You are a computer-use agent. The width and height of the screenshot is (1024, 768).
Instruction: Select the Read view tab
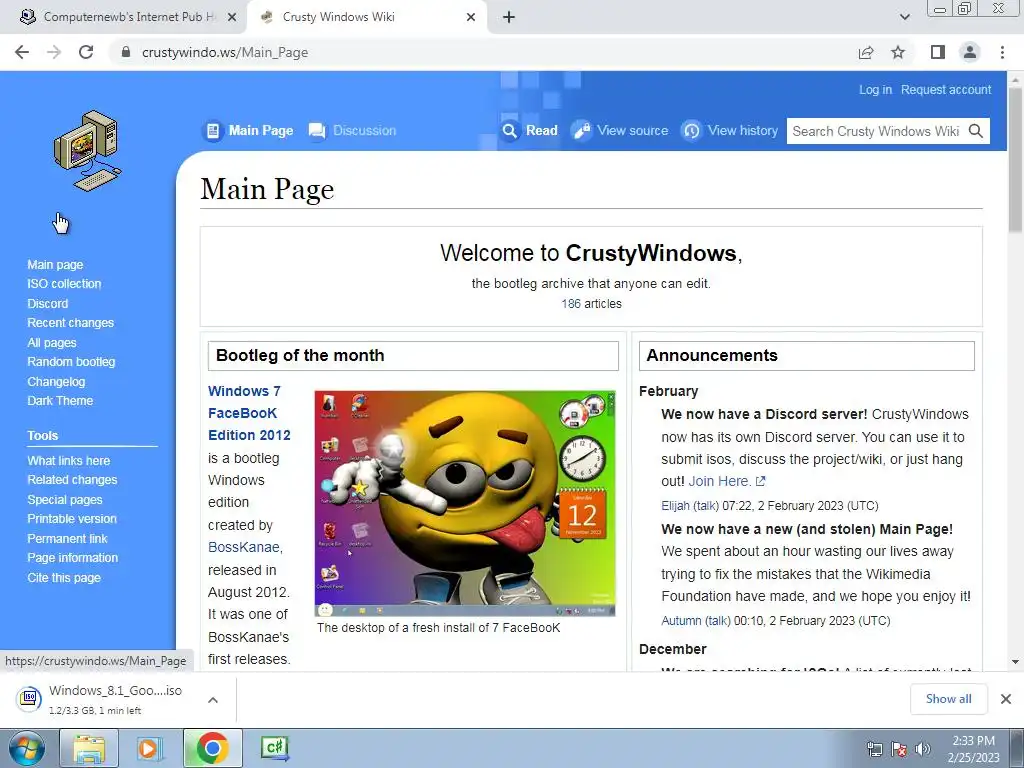click(530, 131)
